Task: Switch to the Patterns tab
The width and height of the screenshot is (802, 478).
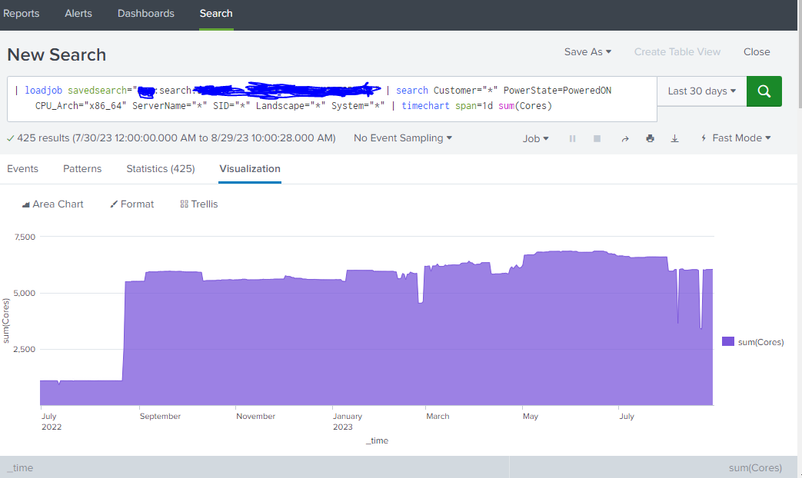Action: click(82, 169)
